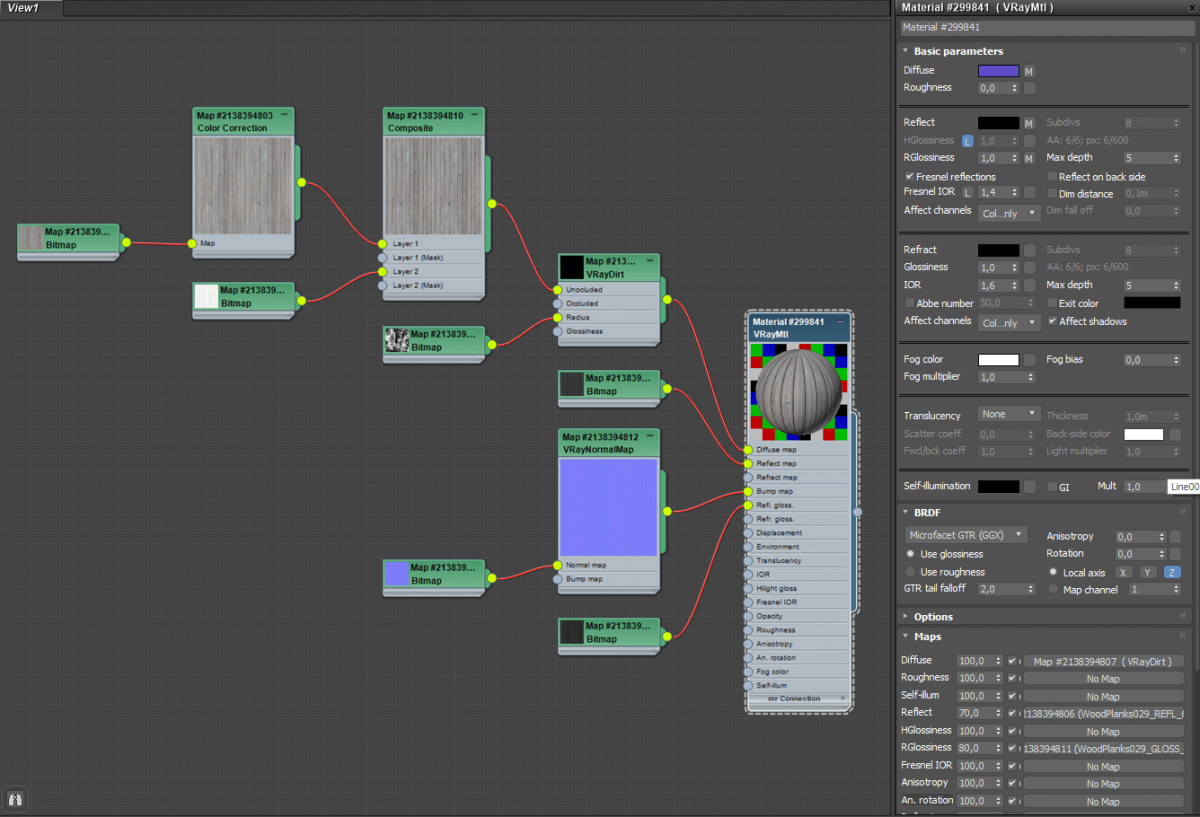
Task: Click the VRayMtl sphere preview thumbnail
Action: tap(799, 392)
